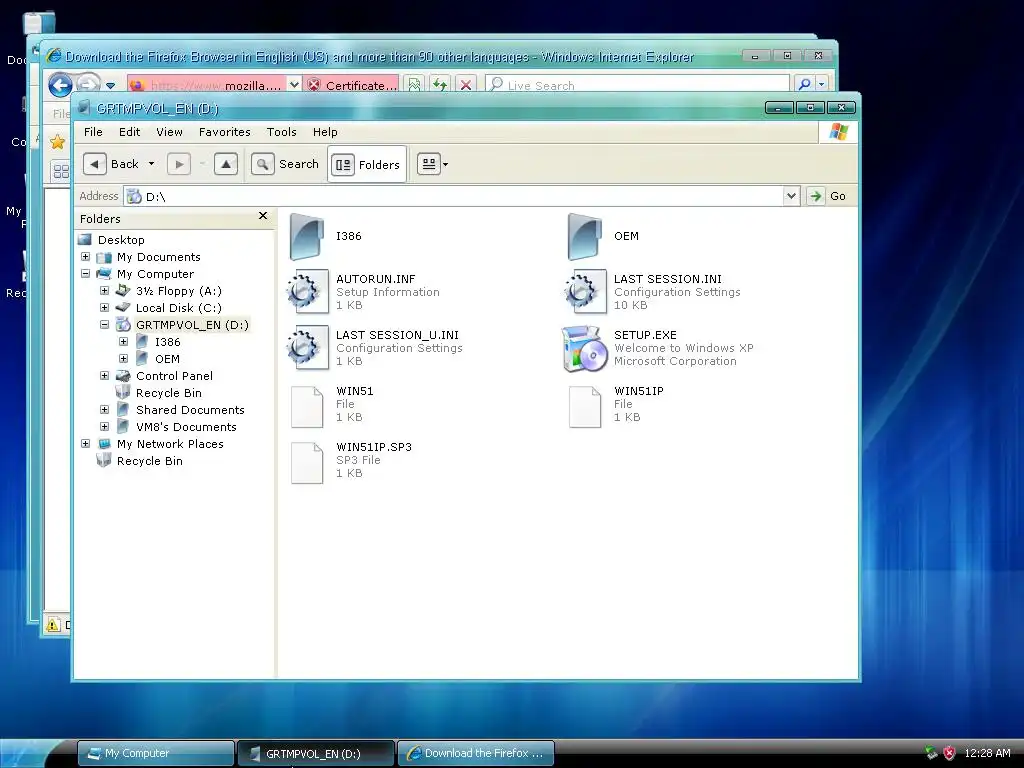Click the Go button
1024x768 pixels.
pyautogui.click(x=827, y=196)
